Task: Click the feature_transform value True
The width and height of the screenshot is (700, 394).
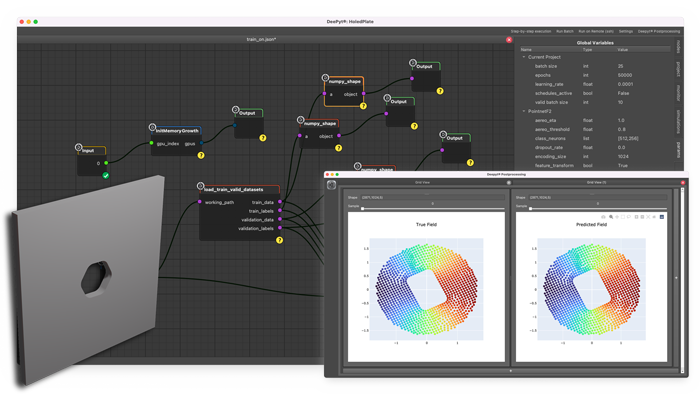Action: click(x=623, y=166)
